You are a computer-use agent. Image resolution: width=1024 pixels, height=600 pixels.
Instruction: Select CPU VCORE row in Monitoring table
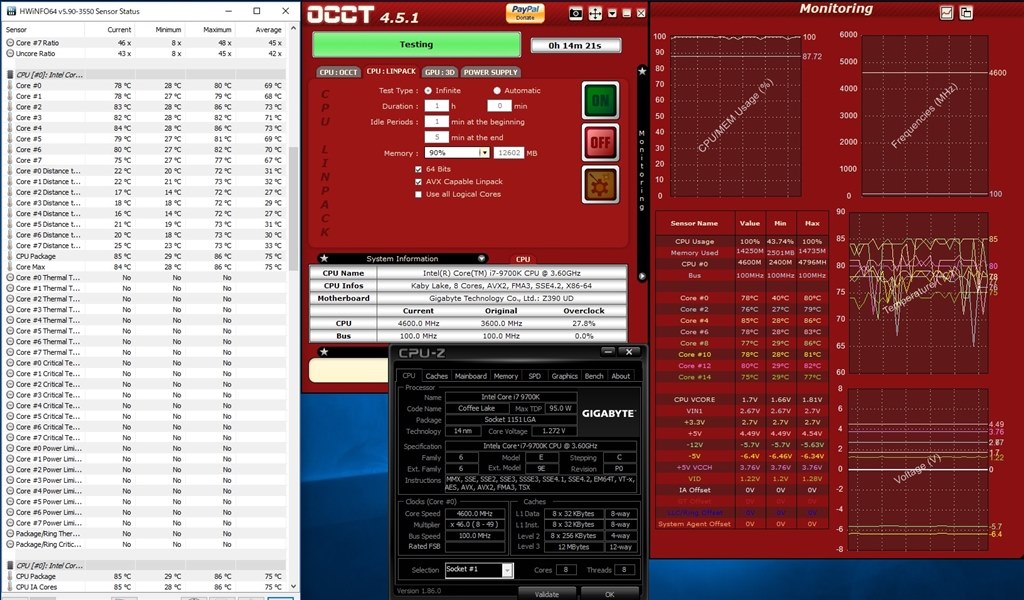[x=741, y=400]
